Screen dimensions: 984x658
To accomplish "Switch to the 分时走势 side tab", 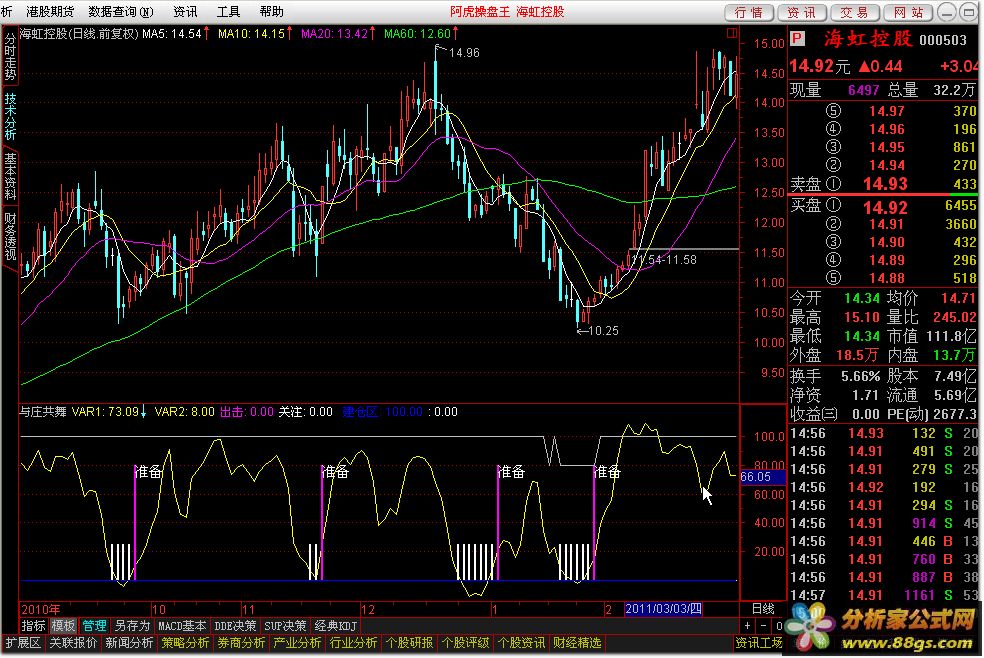I will click(10, 56).
